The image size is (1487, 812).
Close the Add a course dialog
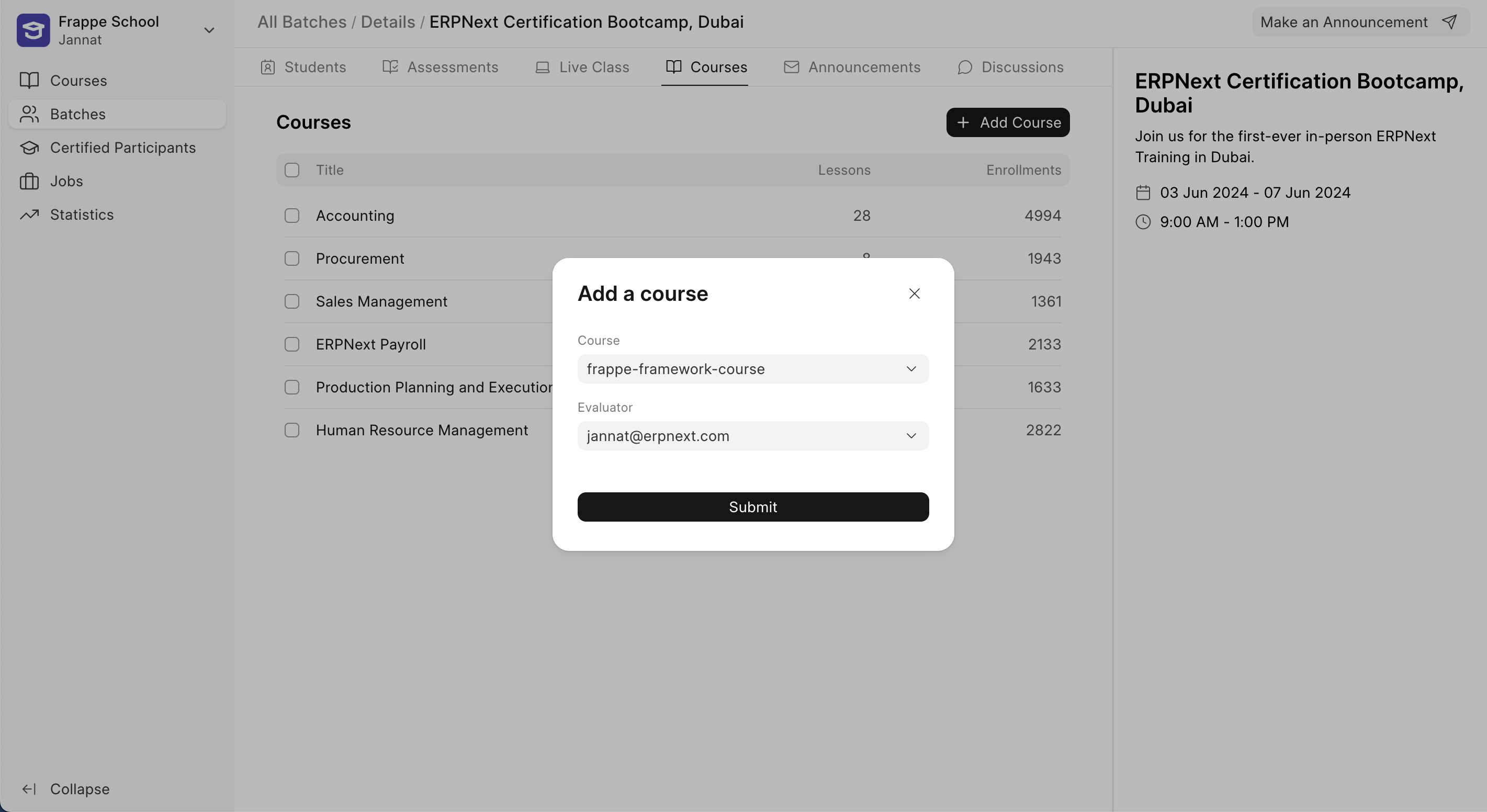click(x=914, y=294)
